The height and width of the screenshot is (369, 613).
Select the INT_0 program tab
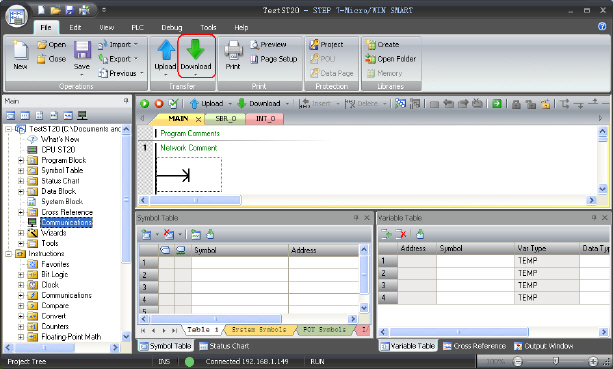(x=265, y=118)
